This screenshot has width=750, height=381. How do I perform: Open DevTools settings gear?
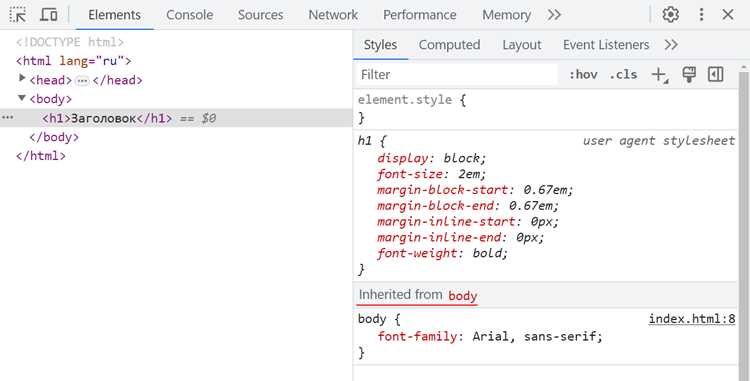[671, 15]
